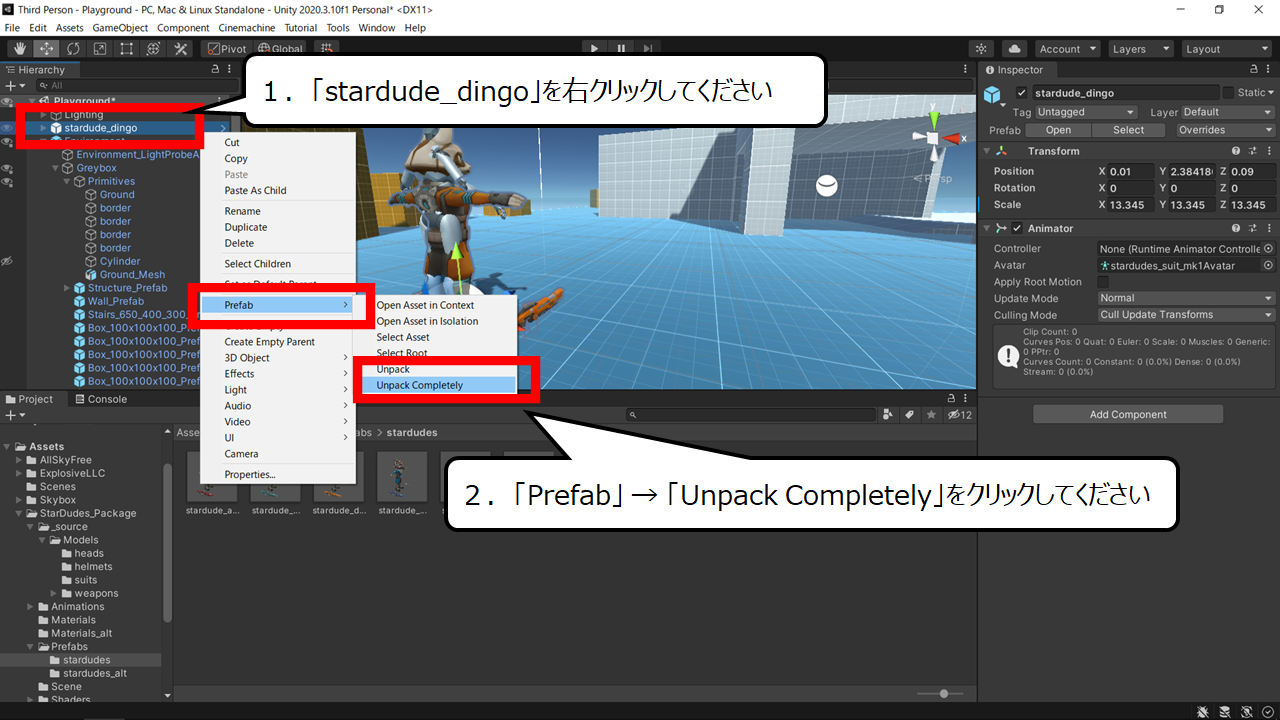This screenshot has width=1280, height=720.
Task: Collapse the Animator component foldout
Action: [988, 228]
